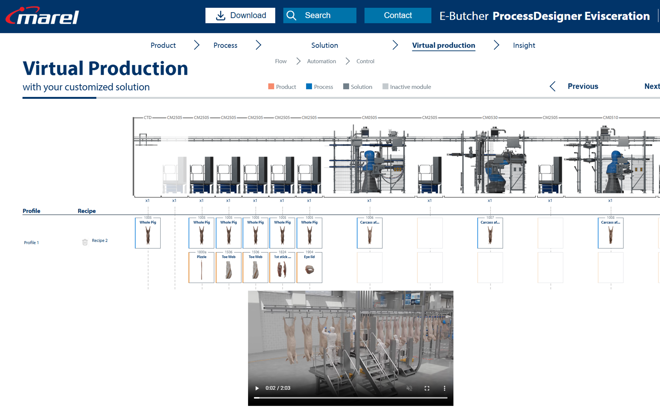The height and width of the screenshot is (410, 660).
Task: Switch to the Insight step
Action: click(x=524, y=45)
